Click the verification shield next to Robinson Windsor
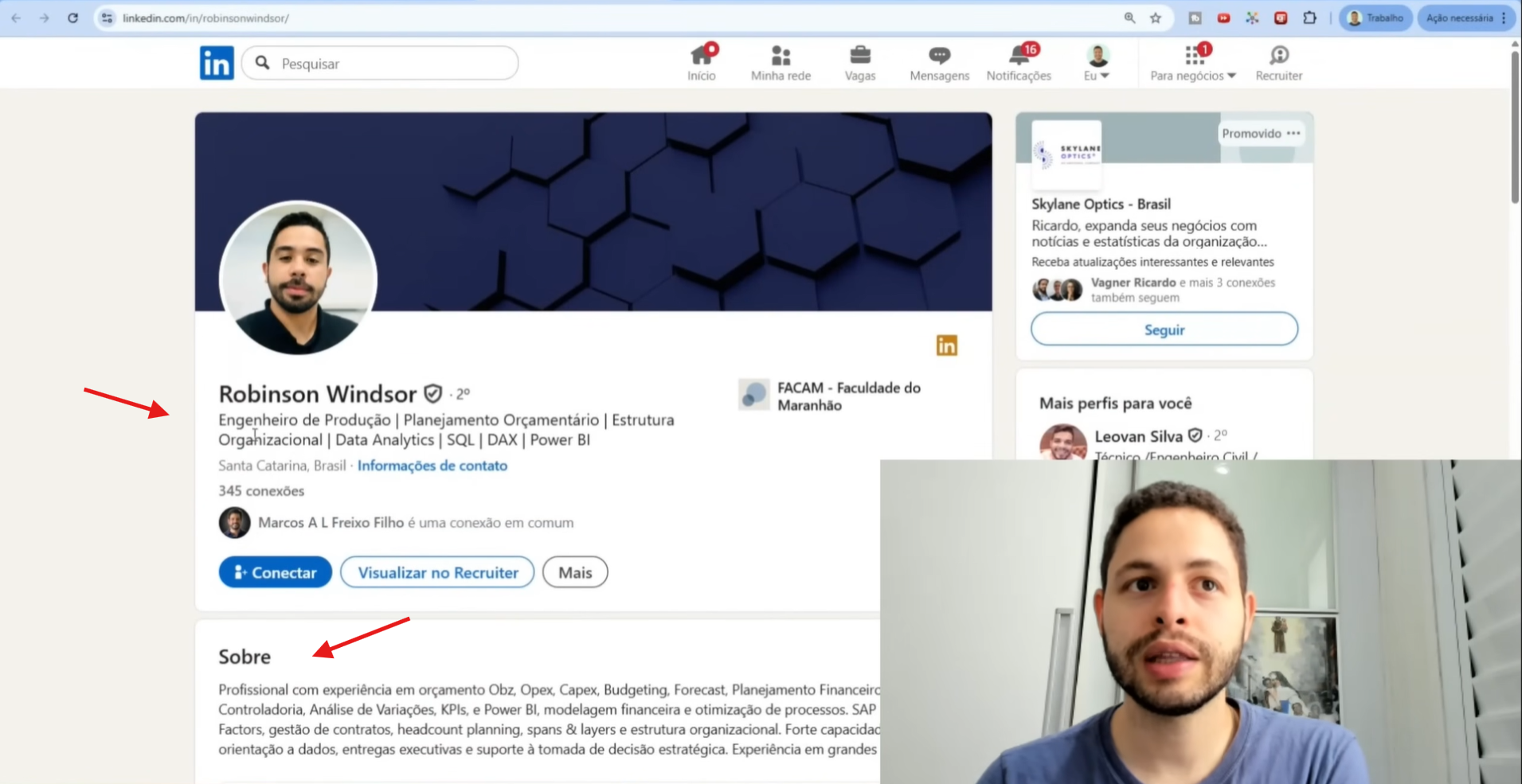1522x784 pixels. click(x=433, y=393)
